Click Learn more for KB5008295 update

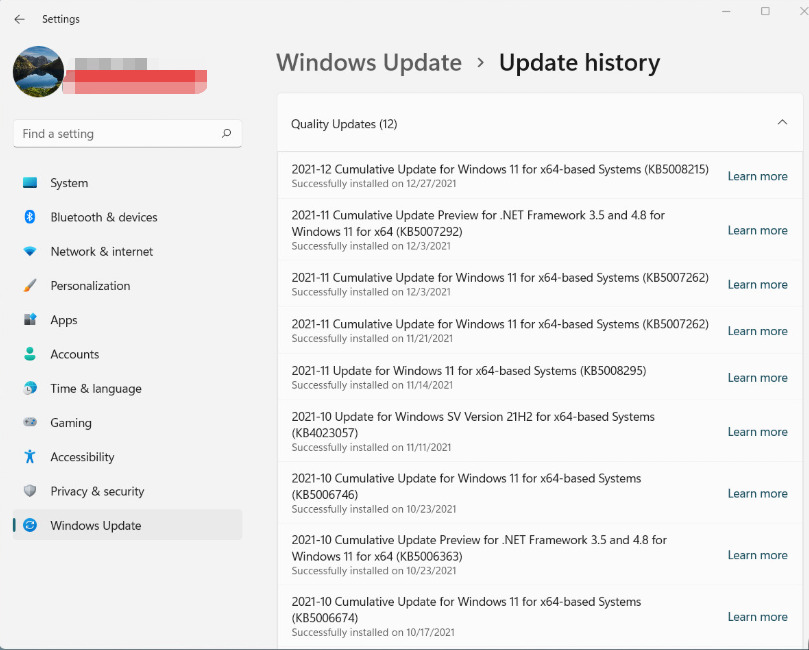tap(757, 377)
